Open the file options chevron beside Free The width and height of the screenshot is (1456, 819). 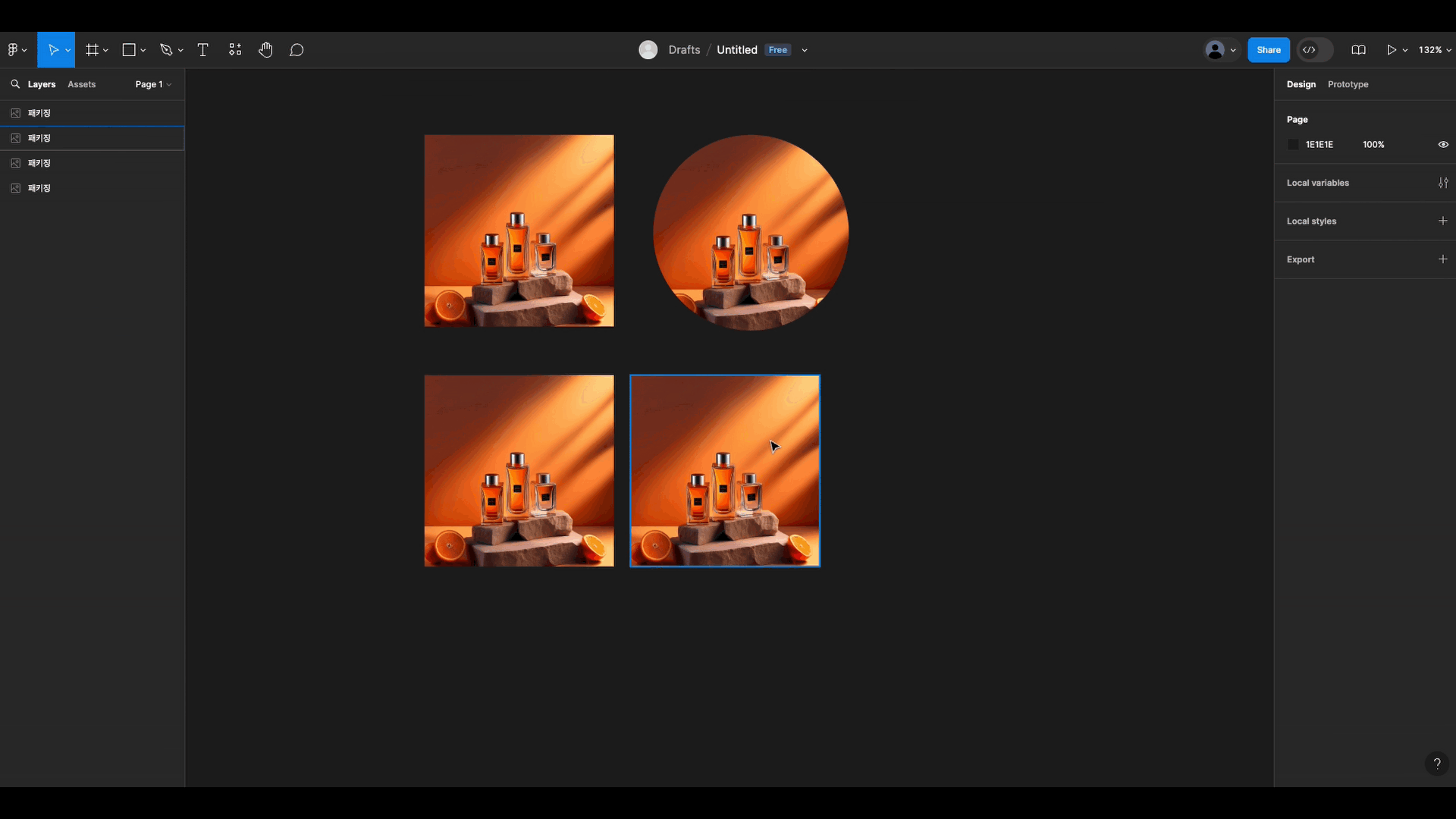click(x=805, y=50)
